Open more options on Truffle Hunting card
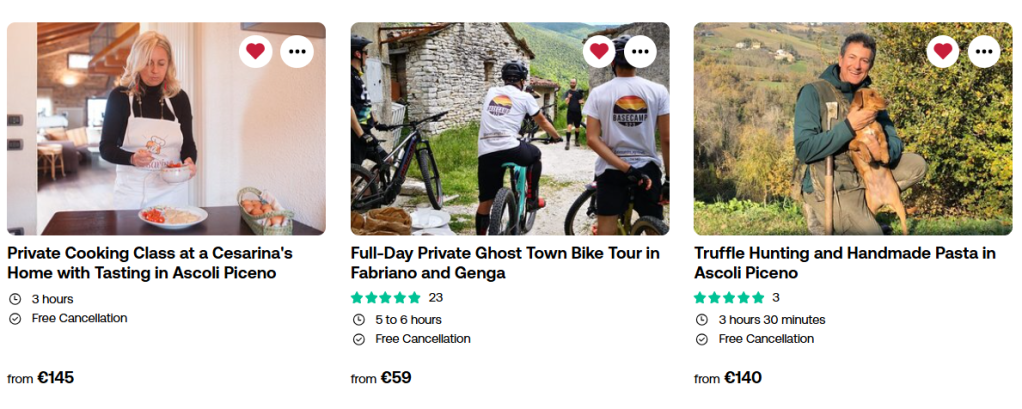Screen dimensions: 1022x409 [x=984, y=51]
